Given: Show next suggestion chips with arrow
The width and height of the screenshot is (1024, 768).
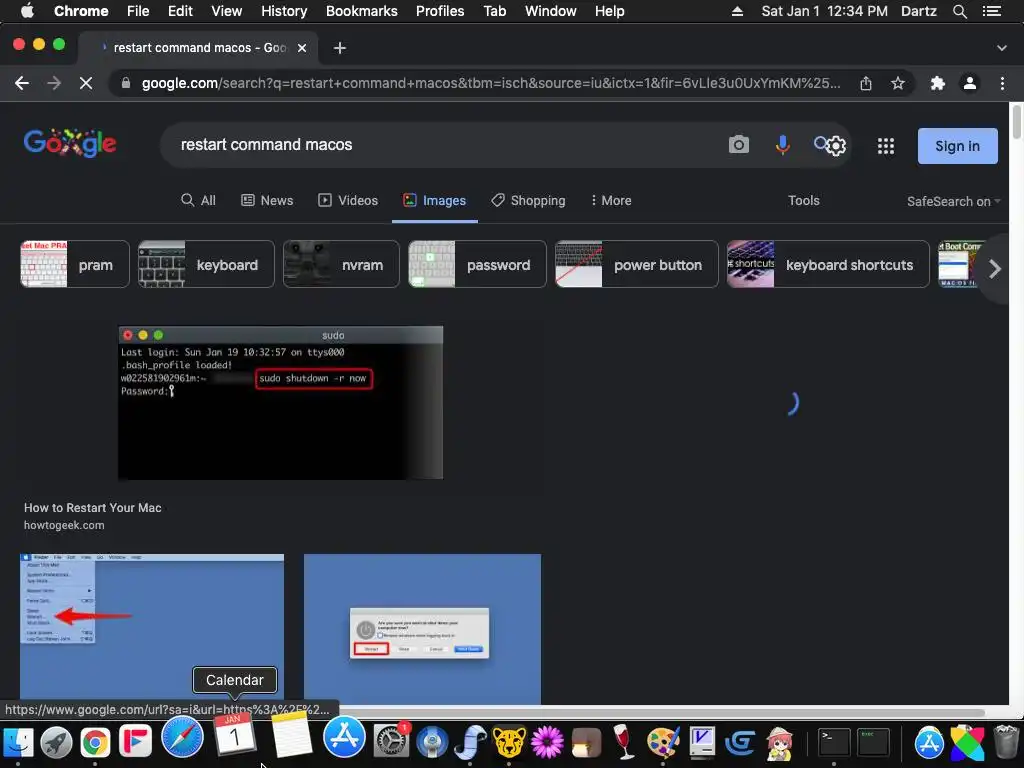Looking at the screenshot, I should [994, 268].
